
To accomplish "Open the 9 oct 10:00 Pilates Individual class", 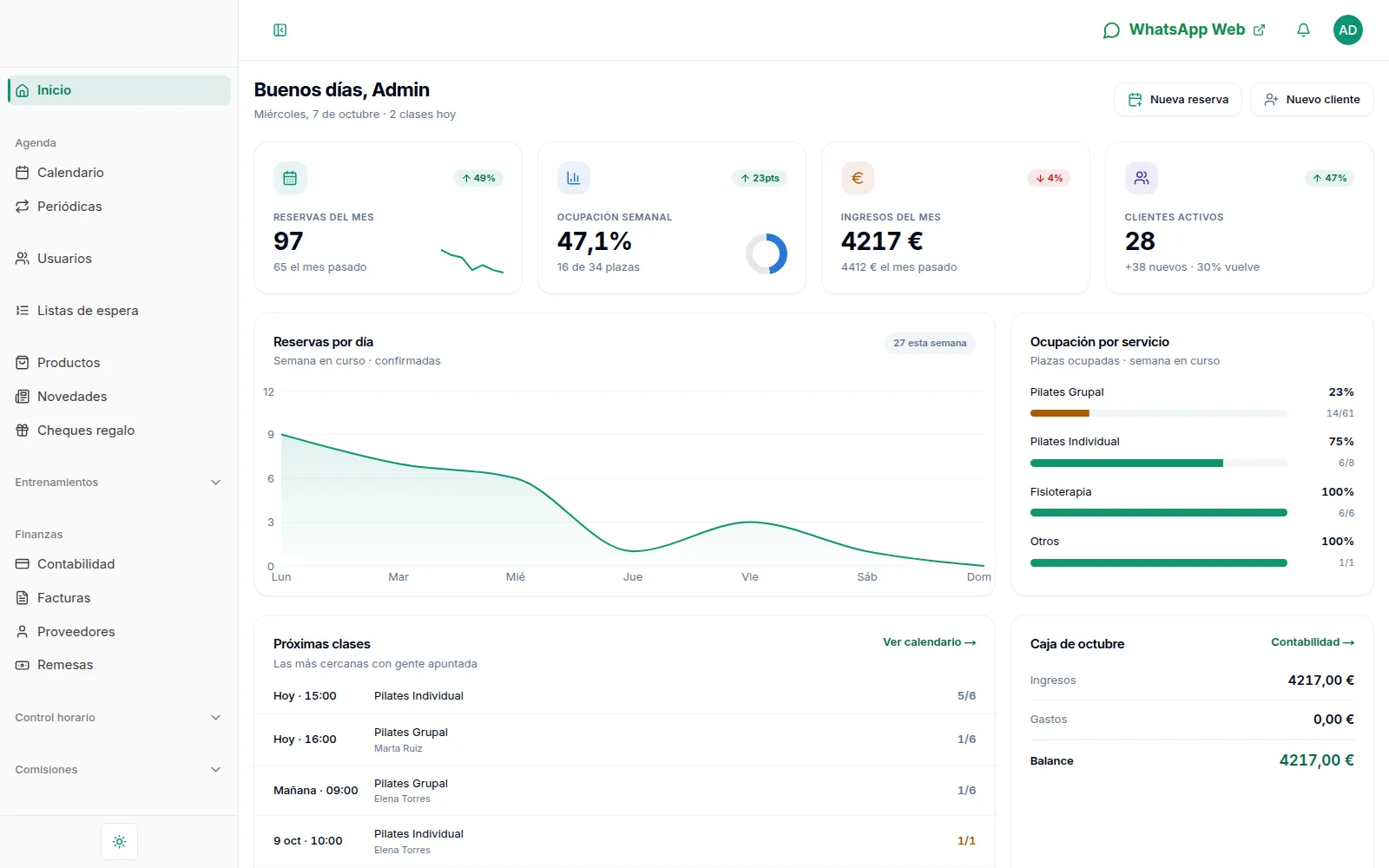I will coord(624,841).
